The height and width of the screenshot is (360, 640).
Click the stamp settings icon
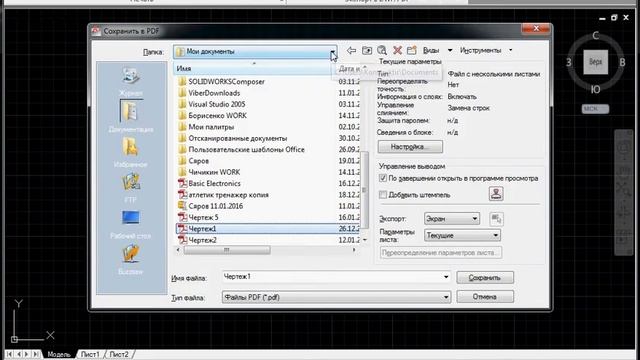(x=496, y=194)
